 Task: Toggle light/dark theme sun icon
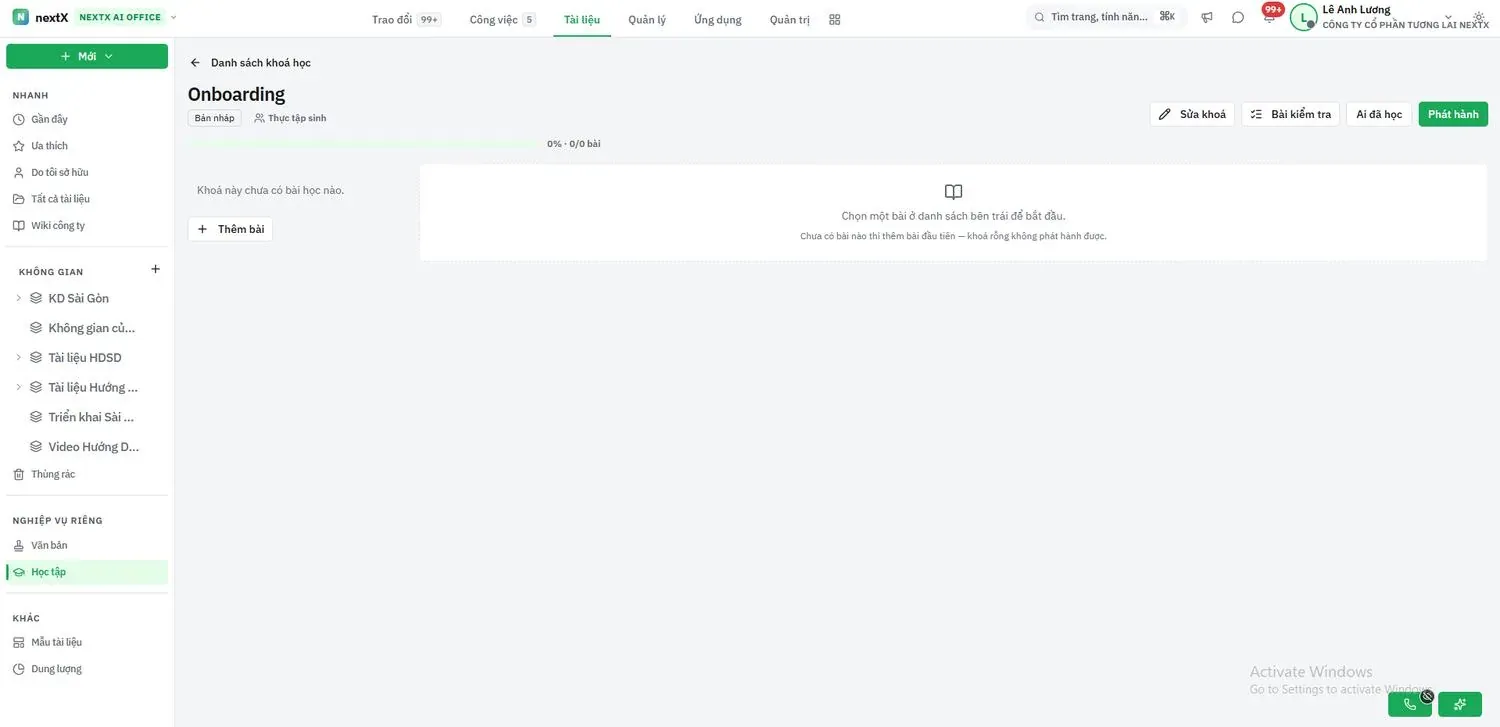(x=1479, y=17)
